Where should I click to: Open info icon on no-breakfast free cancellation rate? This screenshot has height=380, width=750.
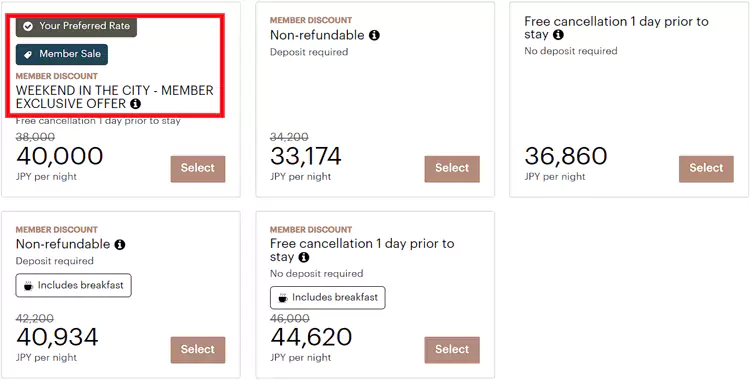[x=558, y=34]
